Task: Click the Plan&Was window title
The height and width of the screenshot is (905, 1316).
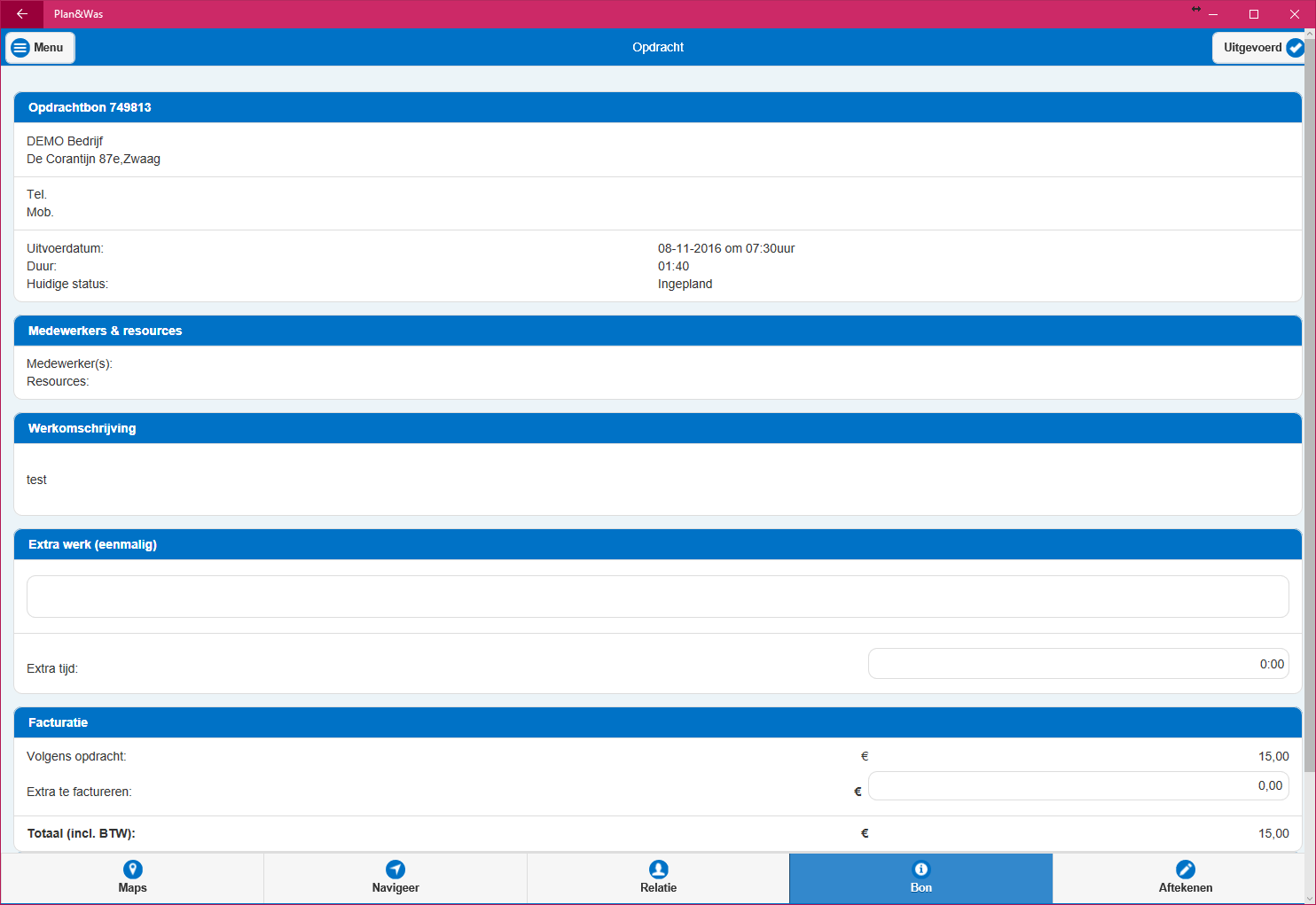Action: click(x=78, y=14)
